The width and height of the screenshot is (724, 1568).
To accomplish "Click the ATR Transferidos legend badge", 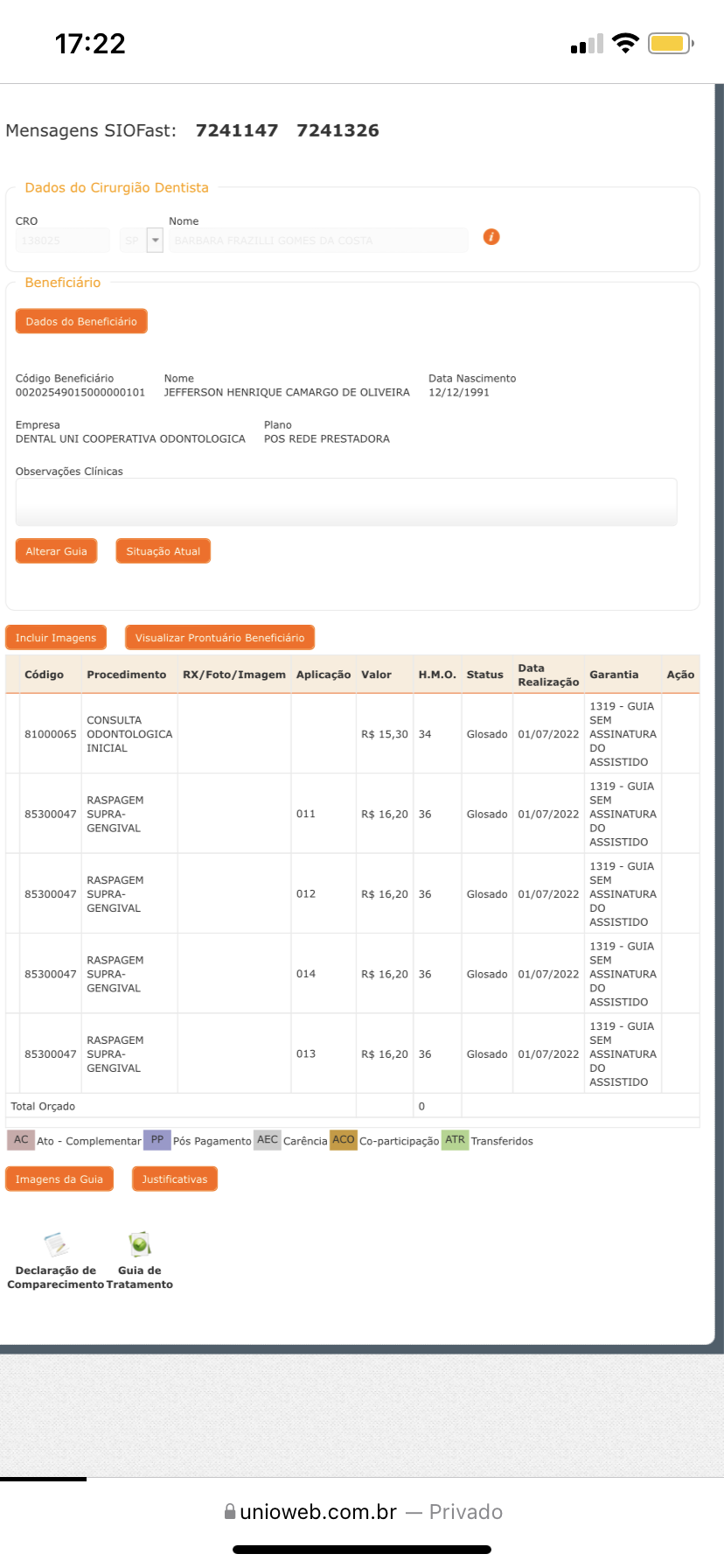I will [455, 1140].
